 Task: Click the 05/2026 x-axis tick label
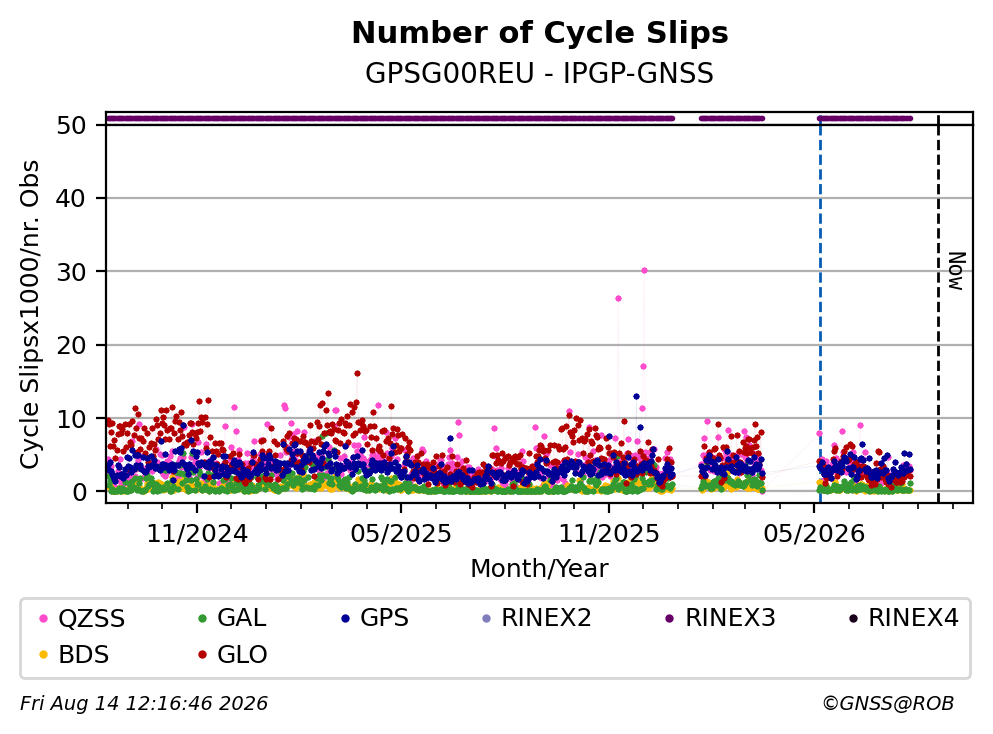814,535
